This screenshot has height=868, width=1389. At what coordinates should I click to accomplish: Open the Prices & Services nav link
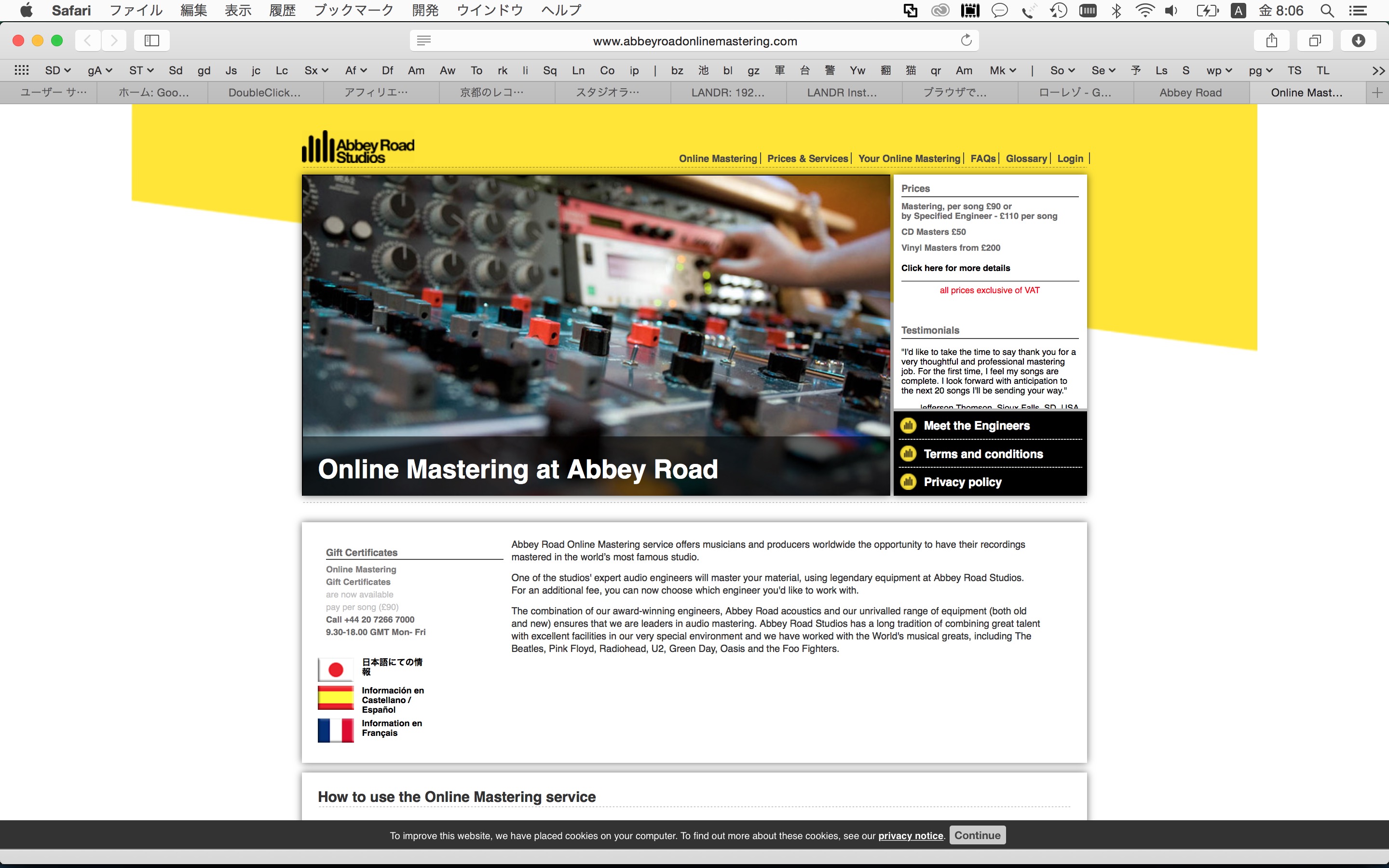tap(807, 159)
